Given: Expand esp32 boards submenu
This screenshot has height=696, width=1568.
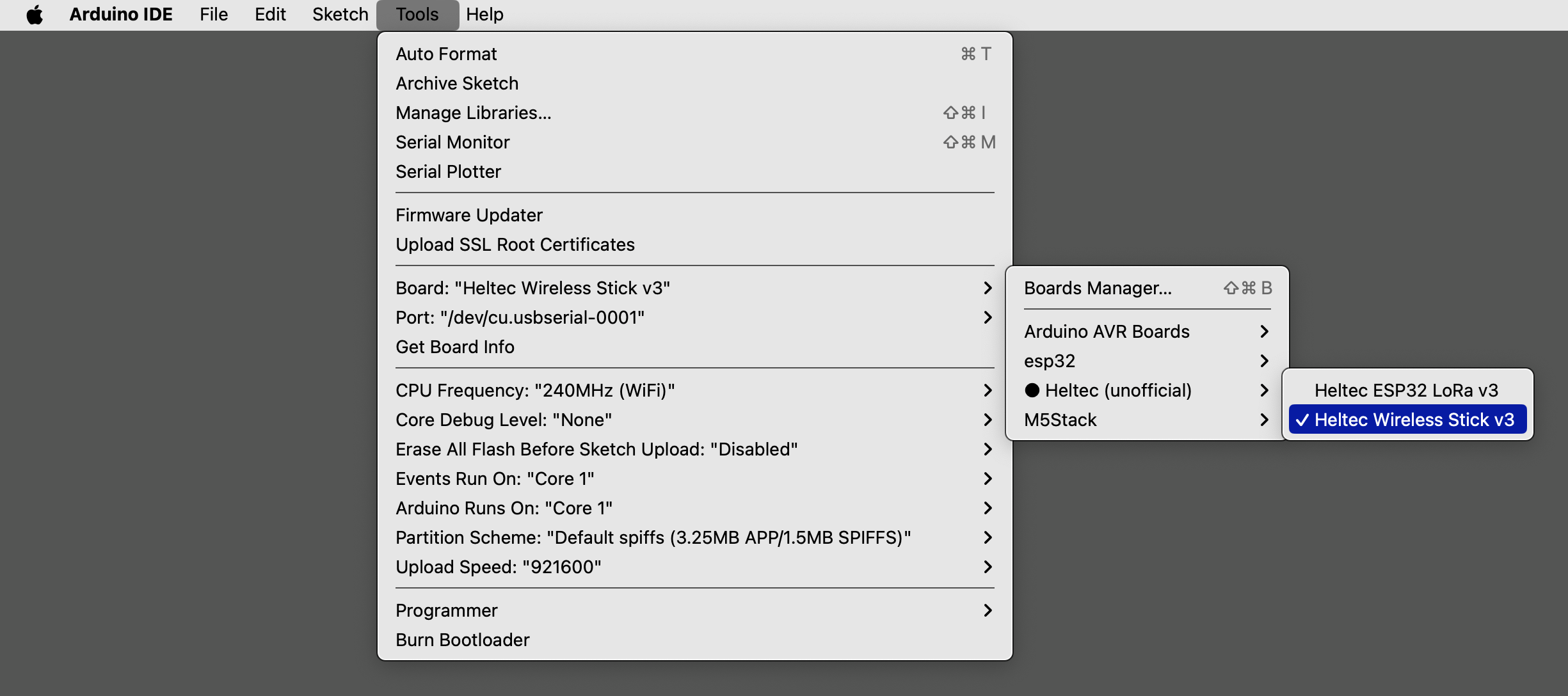Looking at the screenshot, I should coord(1050,361).
